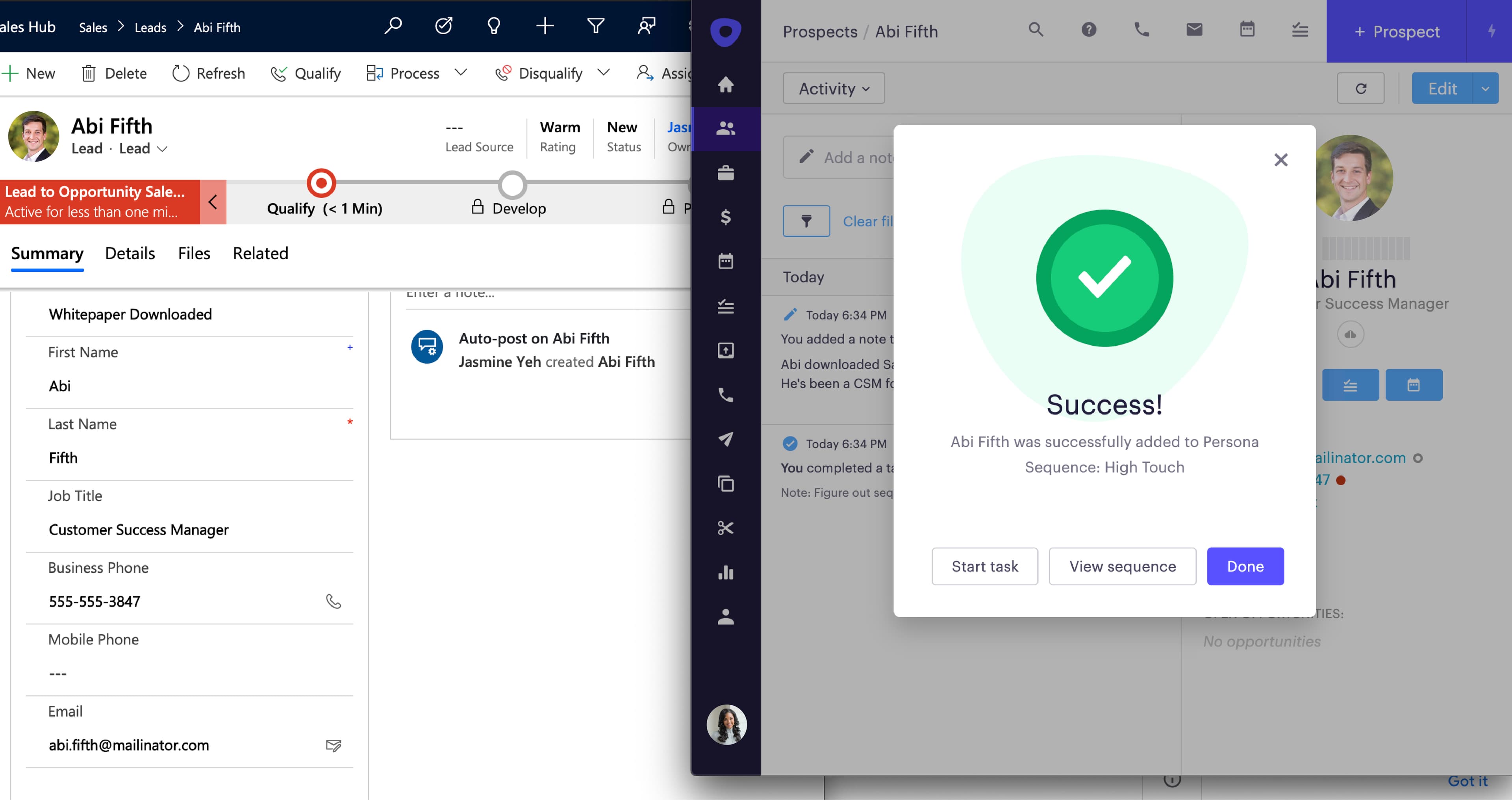Click the Dynamics search magnifier icon
The height and width of the screenshot is (800, 1512).
pyautogui.click(x=393, y=26)
